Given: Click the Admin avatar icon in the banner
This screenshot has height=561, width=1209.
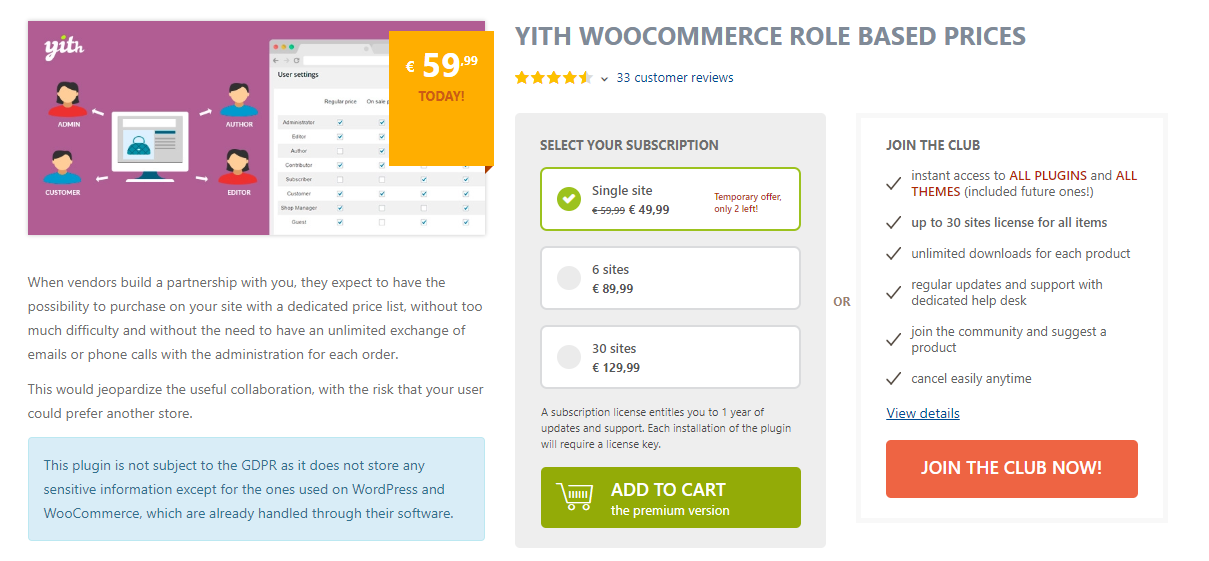Looking at the screenshot, I should click(68, 96).
